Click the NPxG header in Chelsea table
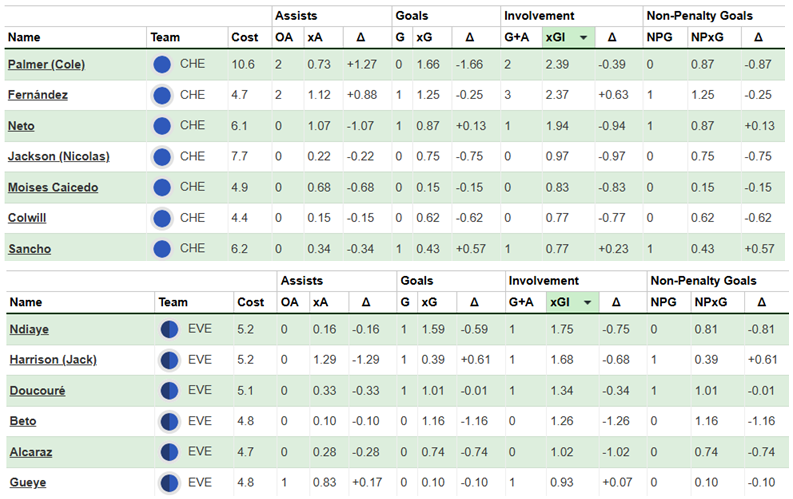The height and width of the screenshot is (499, 793). tap(706, 37)
